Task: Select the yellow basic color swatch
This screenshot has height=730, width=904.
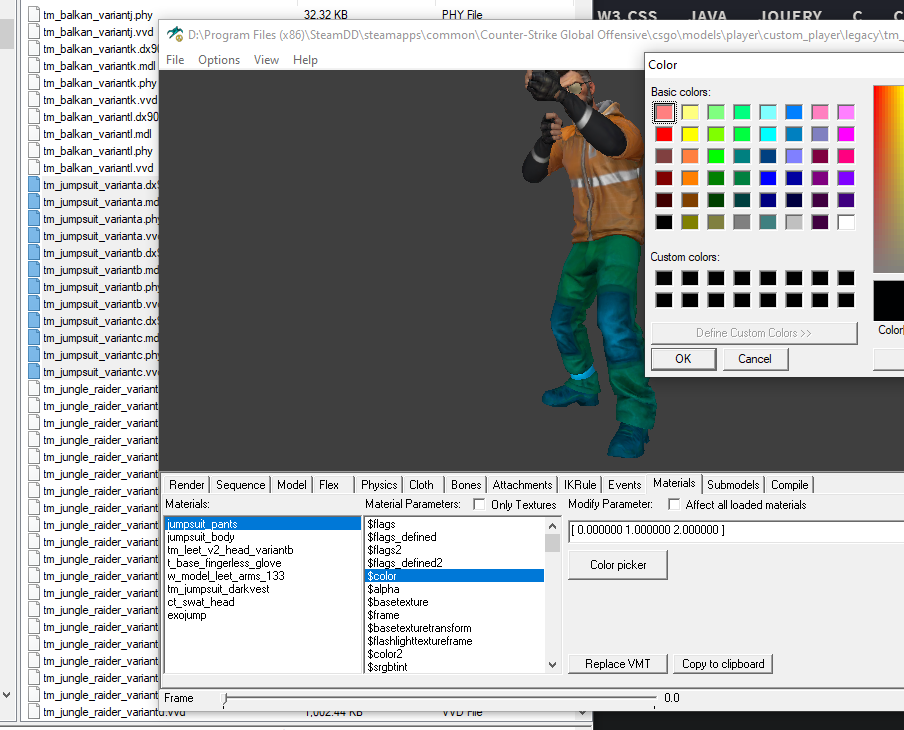Action: pos(690,134)
